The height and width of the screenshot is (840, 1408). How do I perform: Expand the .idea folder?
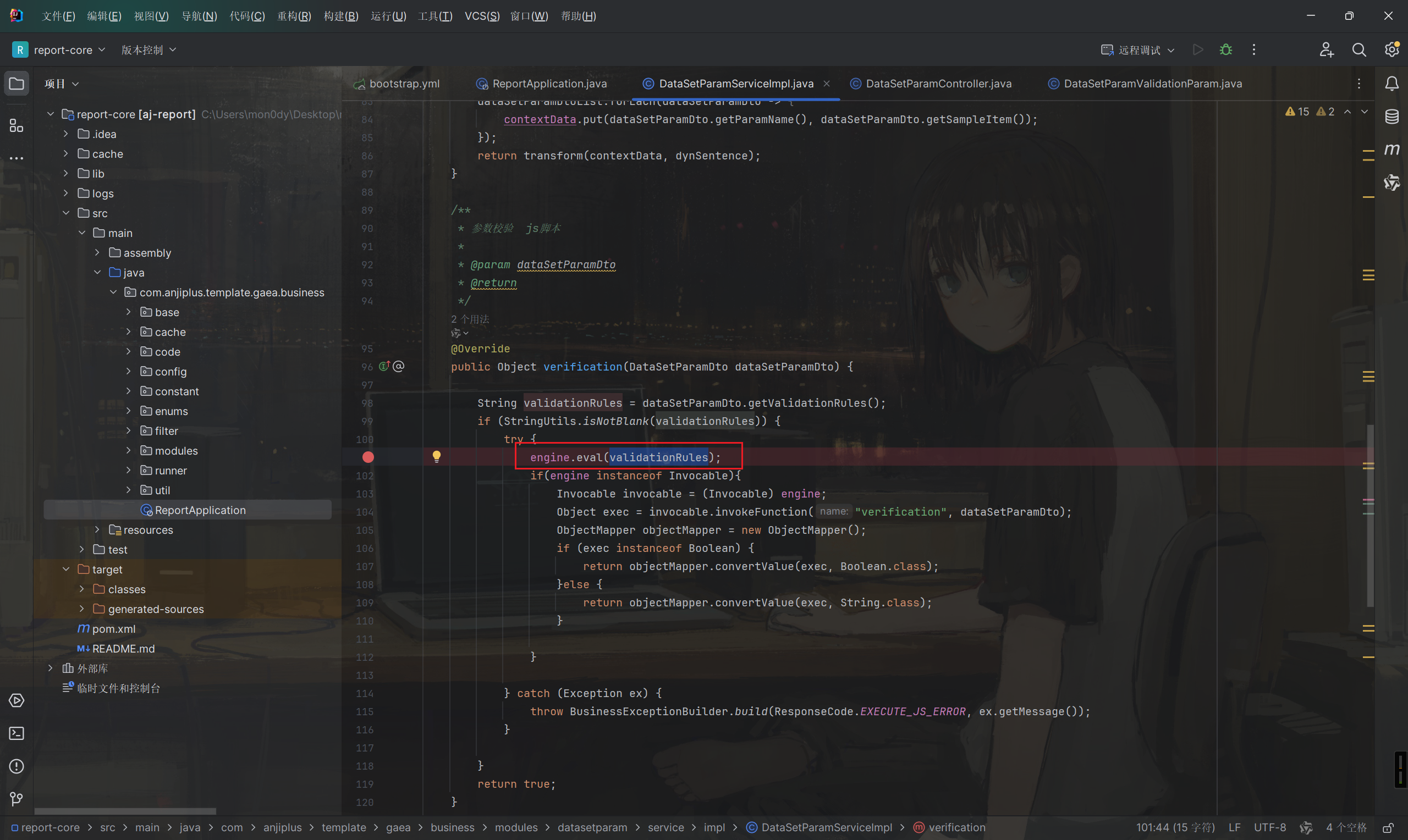65,134
